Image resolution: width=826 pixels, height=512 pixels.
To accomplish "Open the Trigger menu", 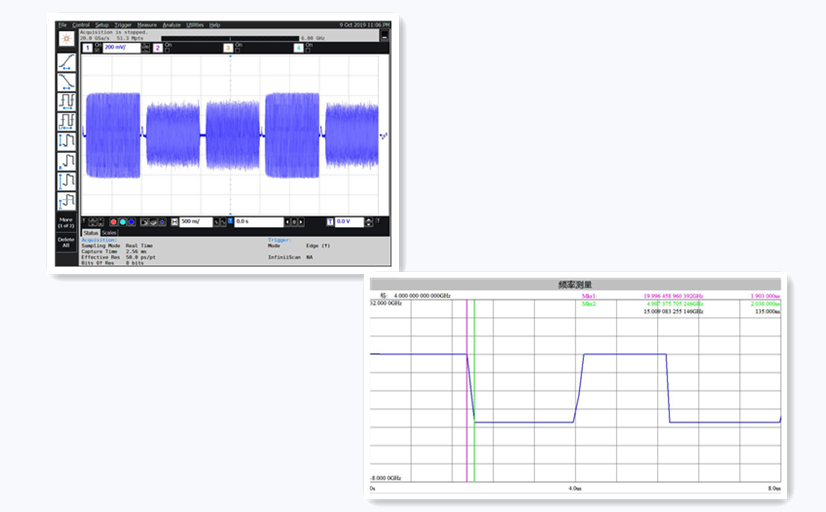I will coord(123,24).
